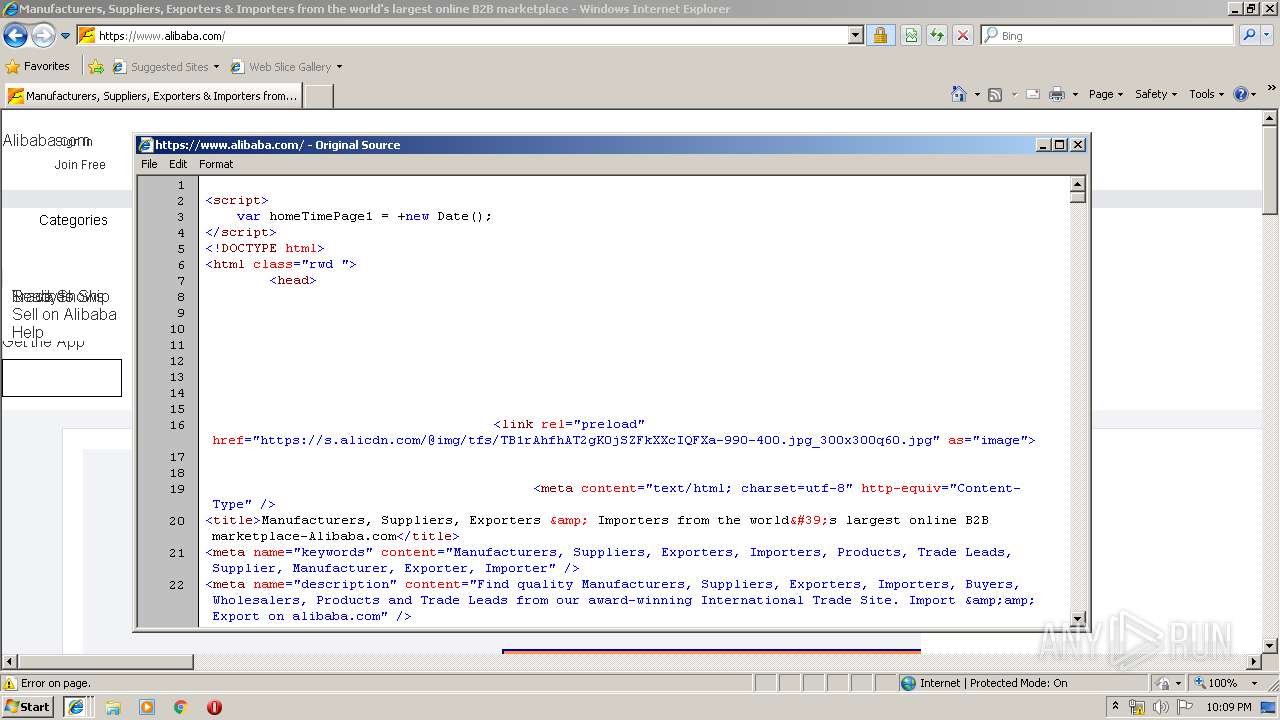
Task: Refresh the page with the refresh icon
Action: (x=937, y=36)
